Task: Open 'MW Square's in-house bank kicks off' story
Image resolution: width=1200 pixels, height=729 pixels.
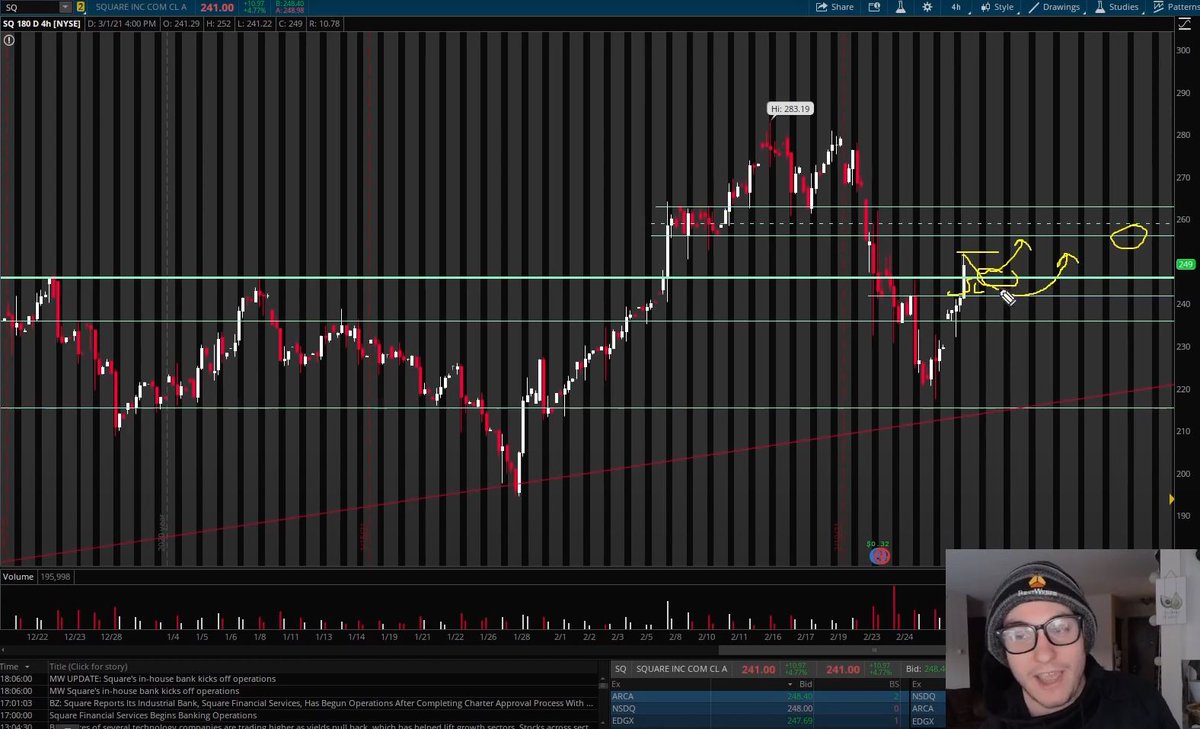Action: 144,691
